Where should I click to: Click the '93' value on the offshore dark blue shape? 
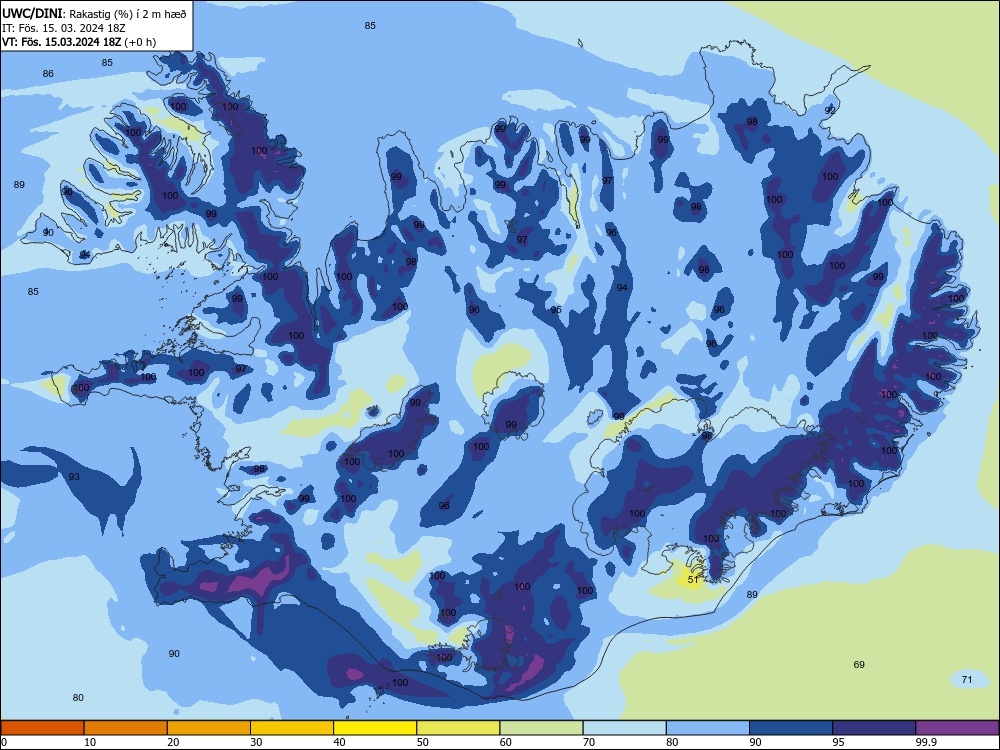pos(74,477)
